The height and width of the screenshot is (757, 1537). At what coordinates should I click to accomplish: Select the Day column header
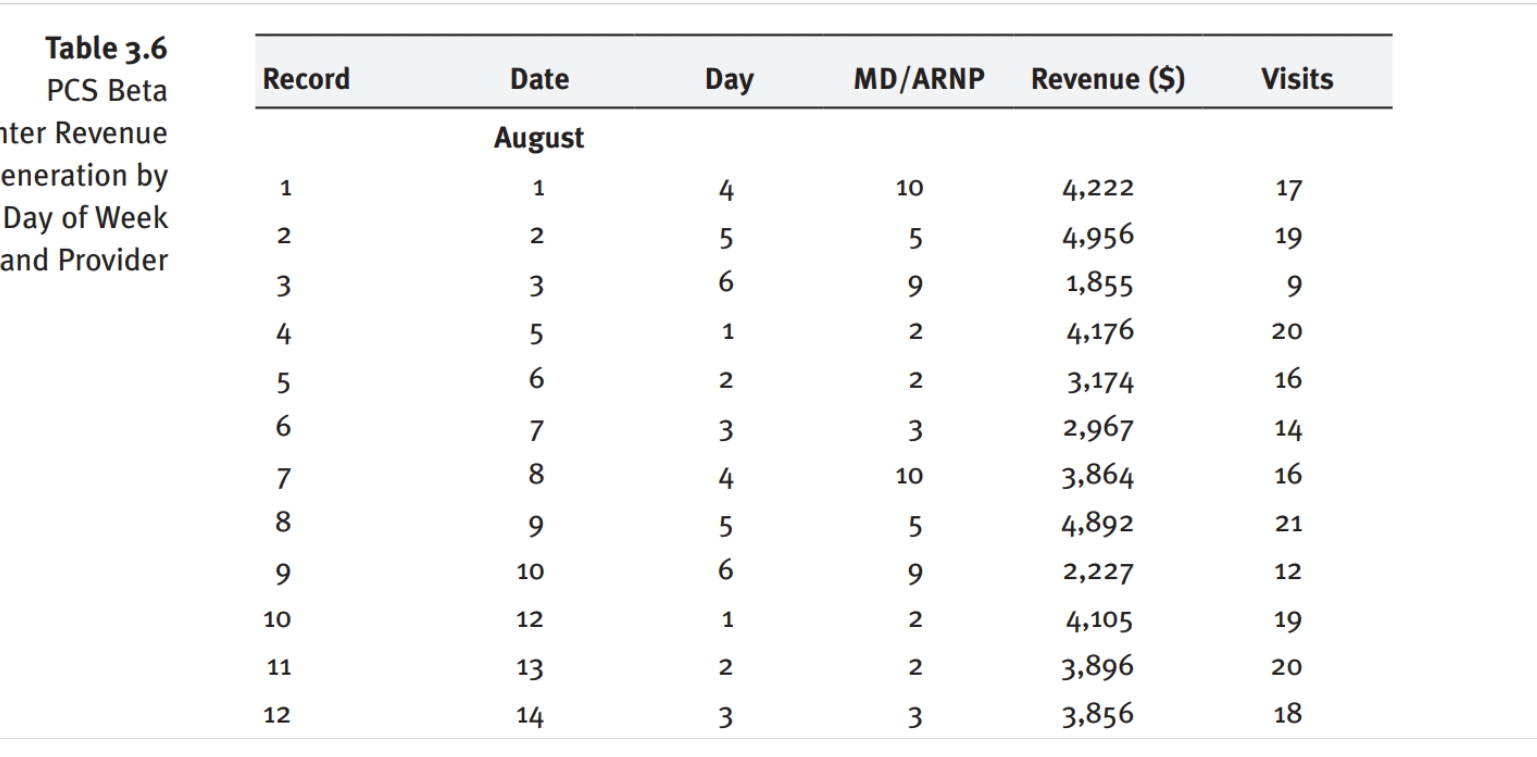(729, 80)
